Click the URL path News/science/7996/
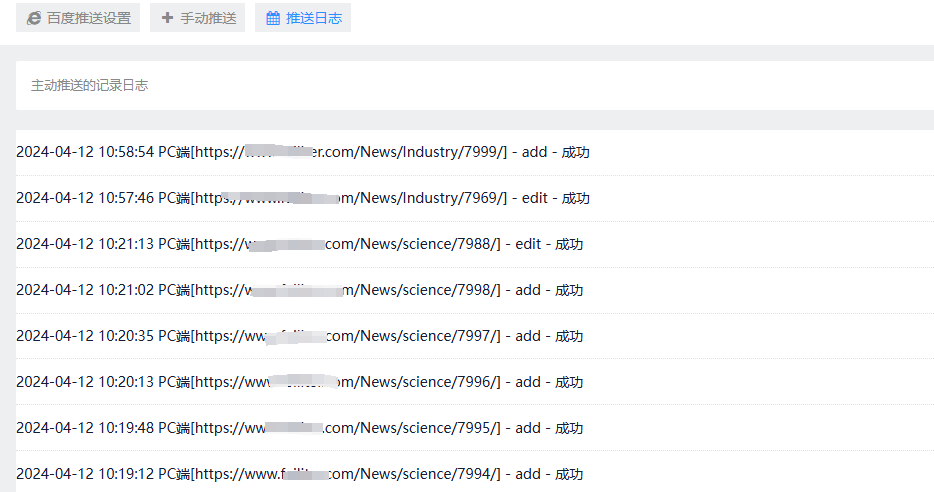Image resolution: width=934 pixels, height=492 pixels. (x=428, y=382)
